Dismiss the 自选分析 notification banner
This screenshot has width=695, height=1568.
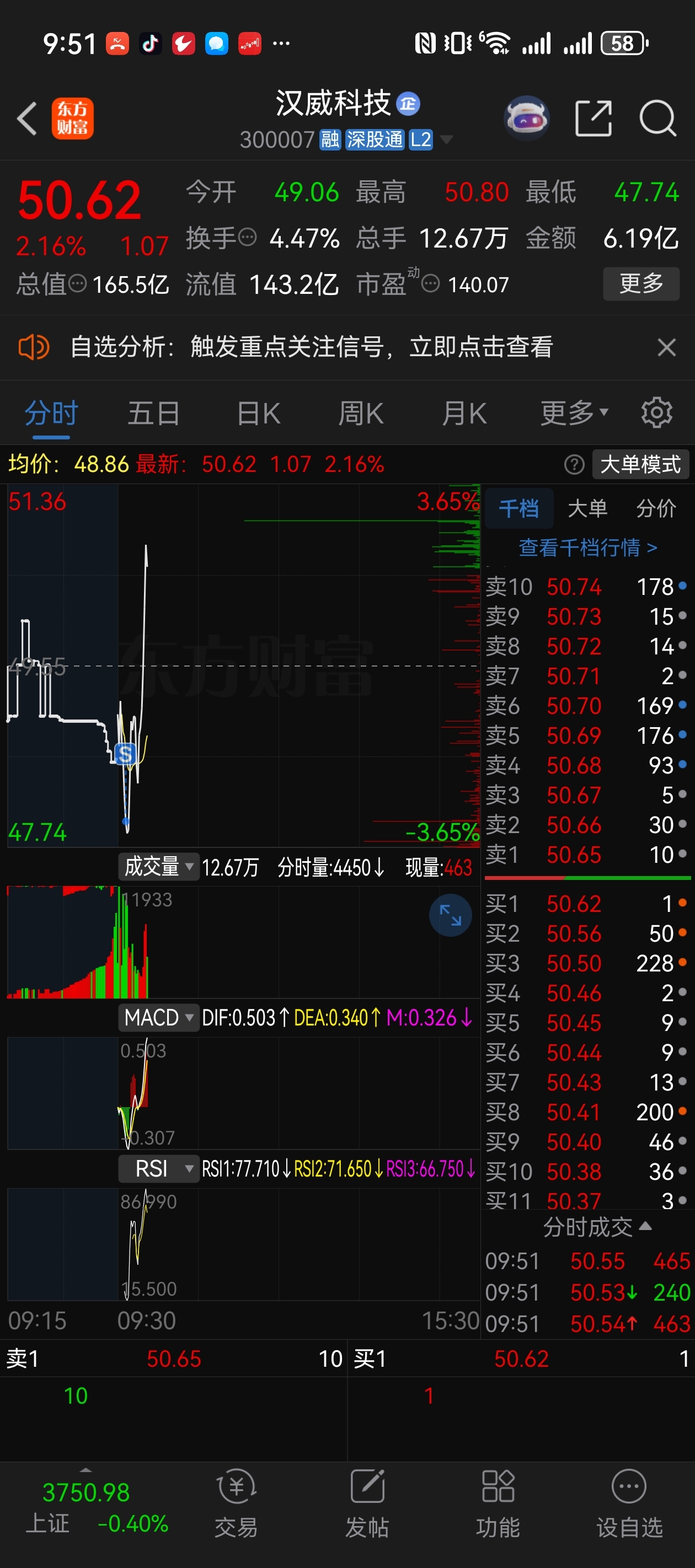[x=667, y=347]
